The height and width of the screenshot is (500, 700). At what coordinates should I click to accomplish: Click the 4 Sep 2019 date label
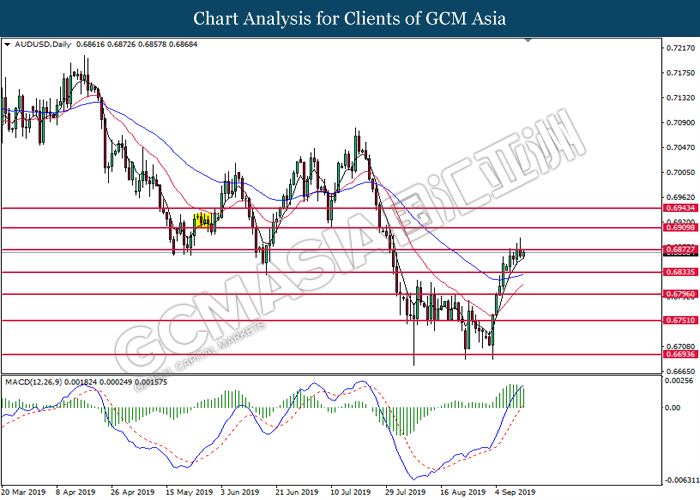click(516, 492)
